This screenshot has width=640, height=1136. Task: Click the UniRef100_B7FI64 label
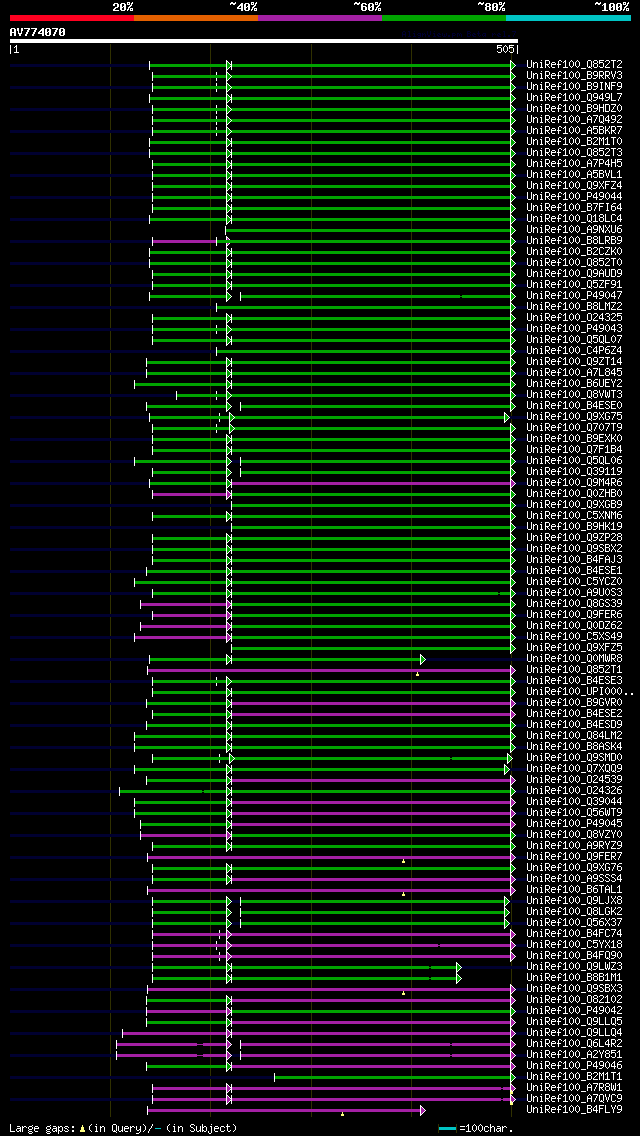[574, 207]
